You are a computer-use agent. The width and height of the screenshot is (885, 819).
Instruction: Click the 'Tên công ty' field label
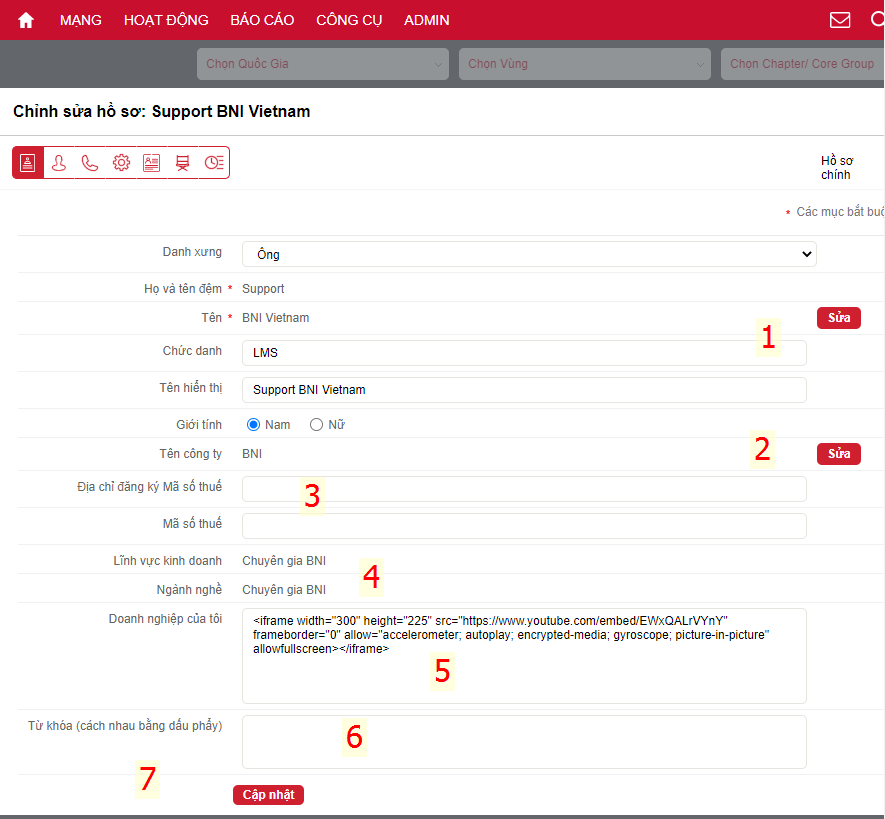(190, 454)
